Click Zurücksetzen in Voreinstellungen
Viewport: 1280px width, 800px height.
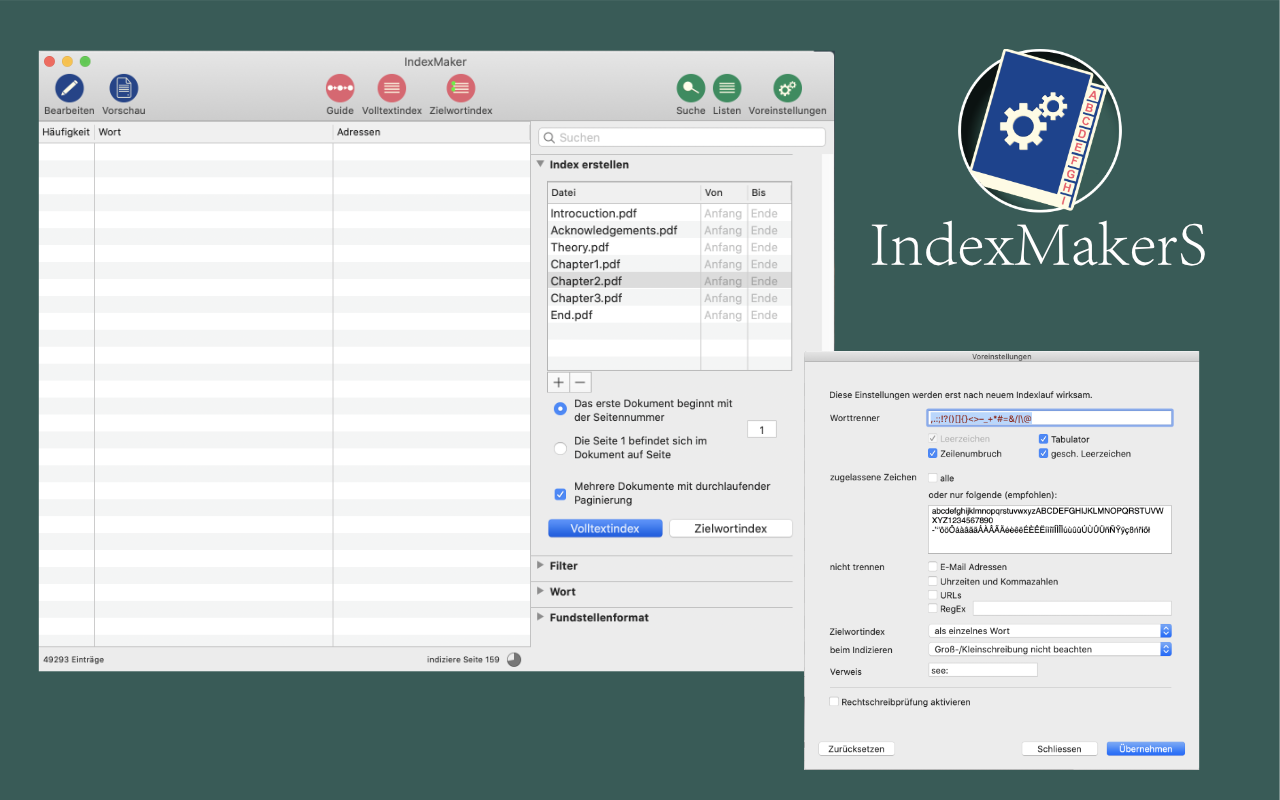click(856, 749)
